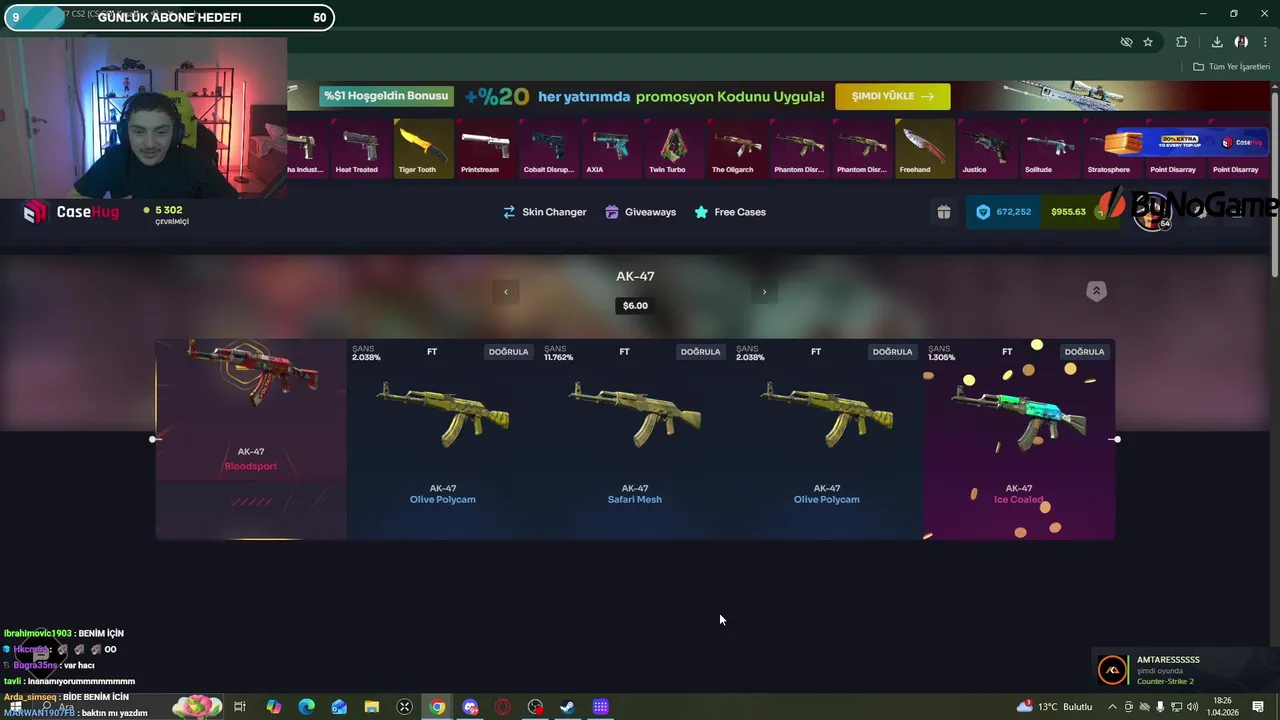Screen dimensions: 1280x720
Task: Open Steam from the taskbar
Action: pyautogui.click(x=567, y=707)
